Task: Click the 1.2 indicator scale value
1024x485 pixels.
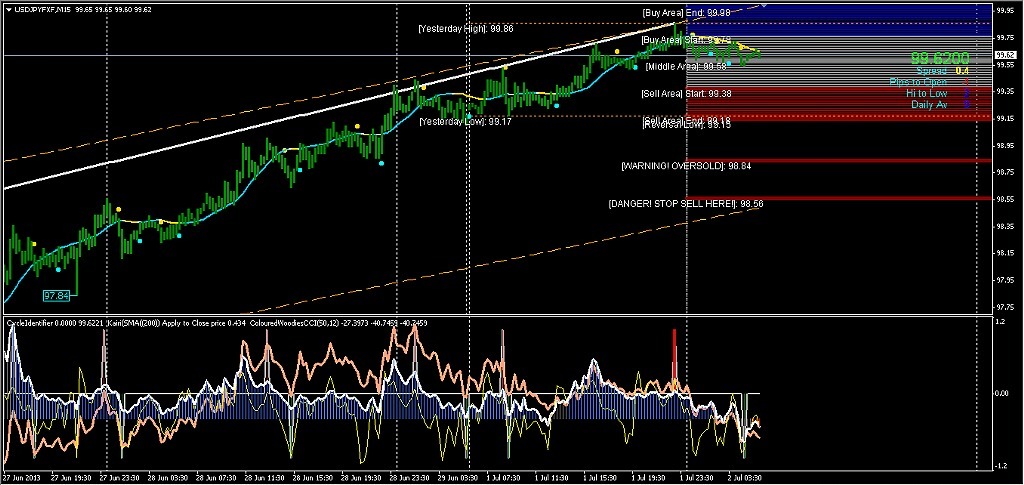Action: [x=1000, y=322]
